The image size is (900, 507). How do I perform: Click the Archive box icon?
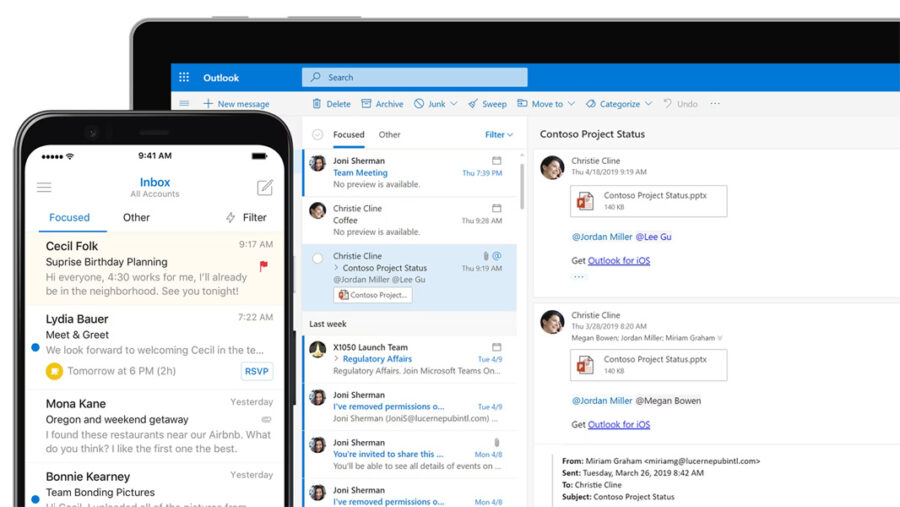[366, 103]
